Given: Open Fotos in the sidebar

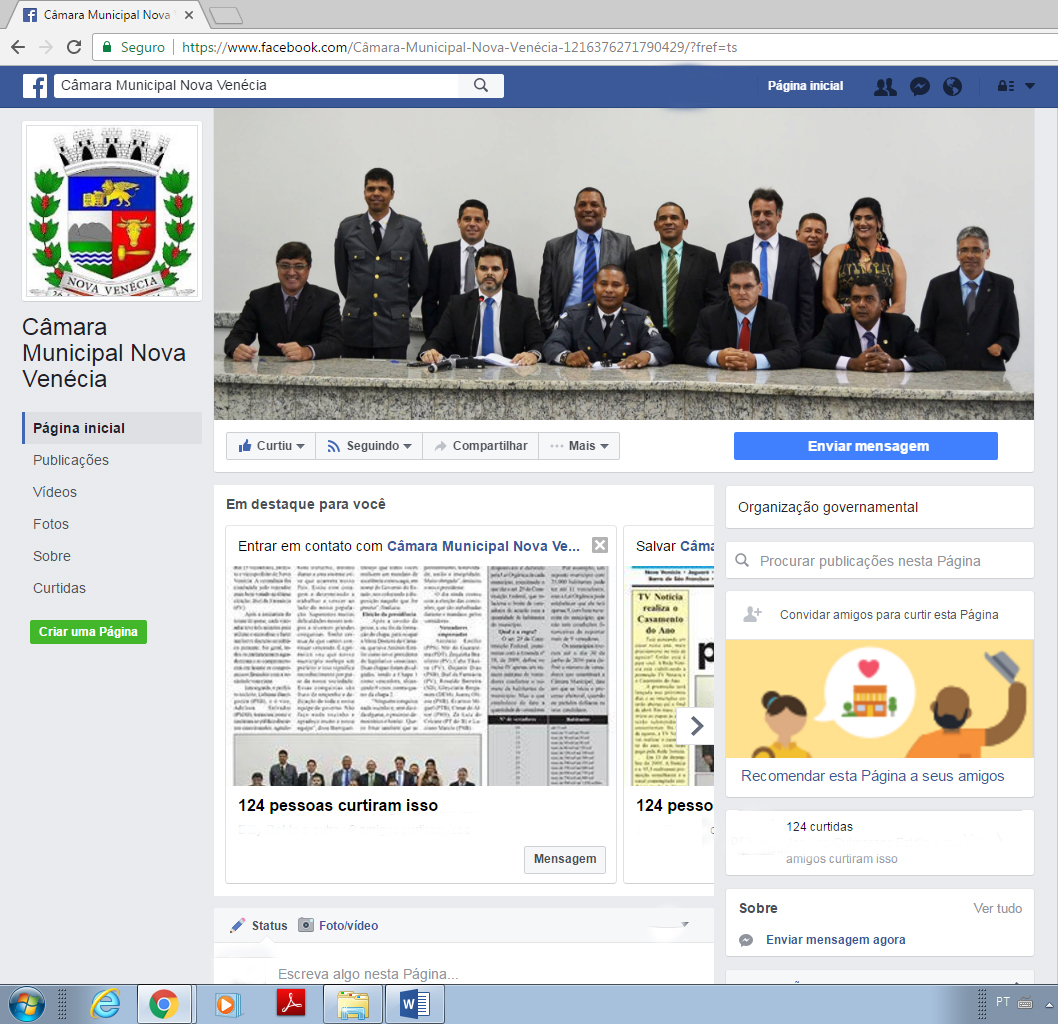Looking at the screenshot, I should coord(51,524).
